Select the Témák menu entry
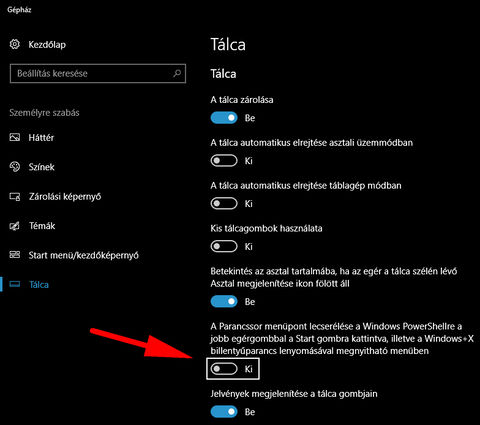 click(x=42, y=226)
